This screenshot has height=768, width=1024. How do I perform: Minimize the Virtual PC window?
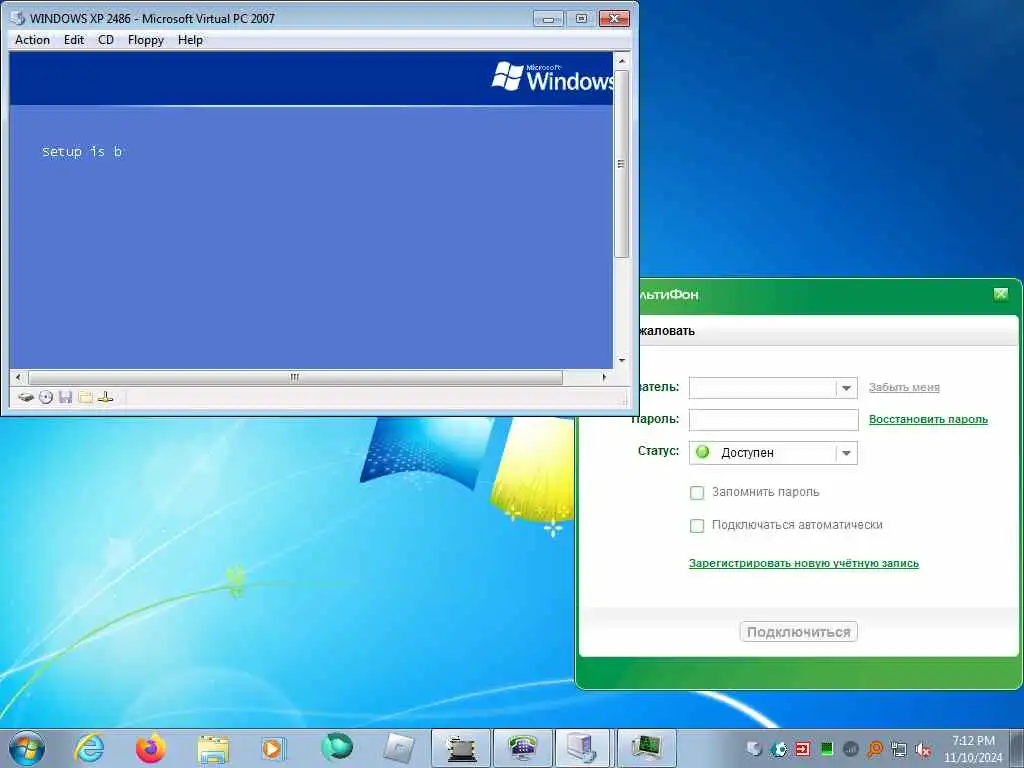548,19
